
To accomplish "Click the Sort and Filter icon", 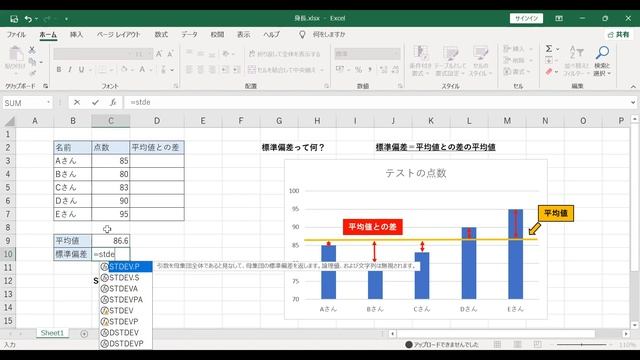I will pyautogui.click(x=576, y=52).
